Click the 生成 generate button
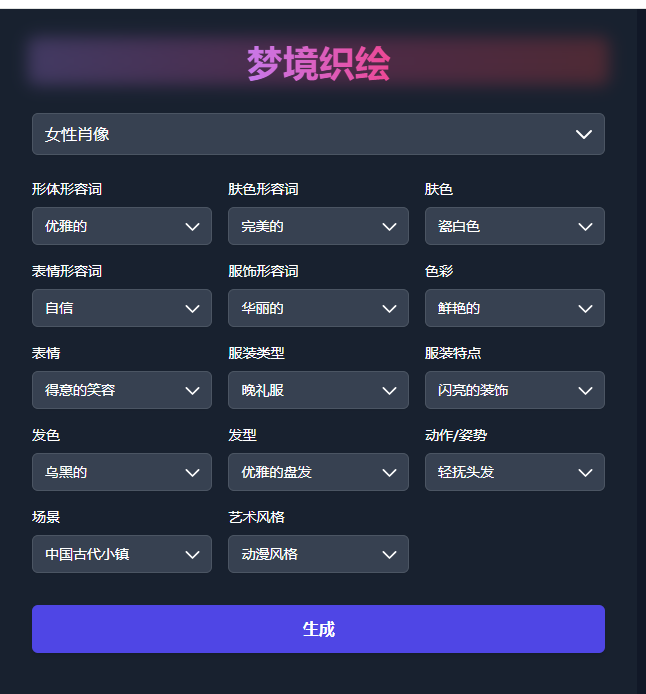 point(318,629)
